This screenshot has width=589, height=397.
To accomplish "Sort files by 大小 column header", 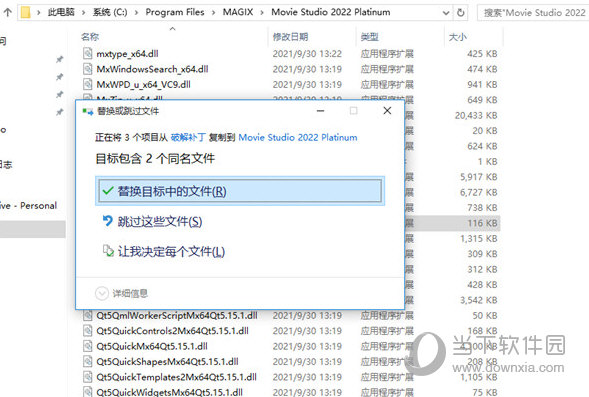I will click(458, 37).
